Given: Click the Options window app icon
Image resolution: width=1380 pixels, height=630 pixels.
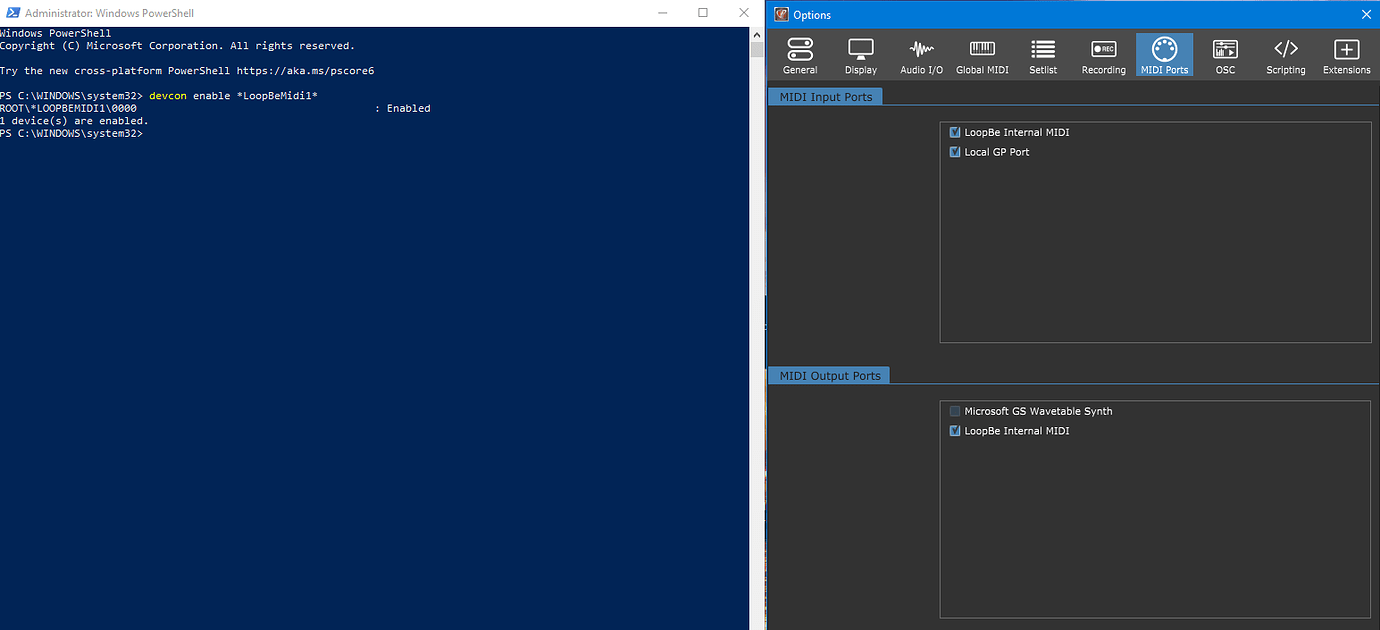Looking at the screenshot, I should [x=781, y=14].
